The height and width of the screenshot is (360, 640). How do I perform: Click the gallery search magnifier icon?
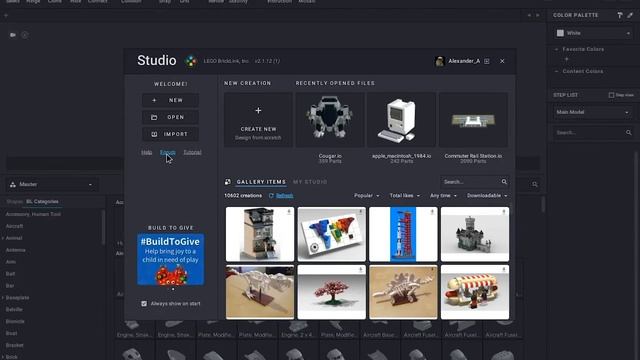click(504, 182)
